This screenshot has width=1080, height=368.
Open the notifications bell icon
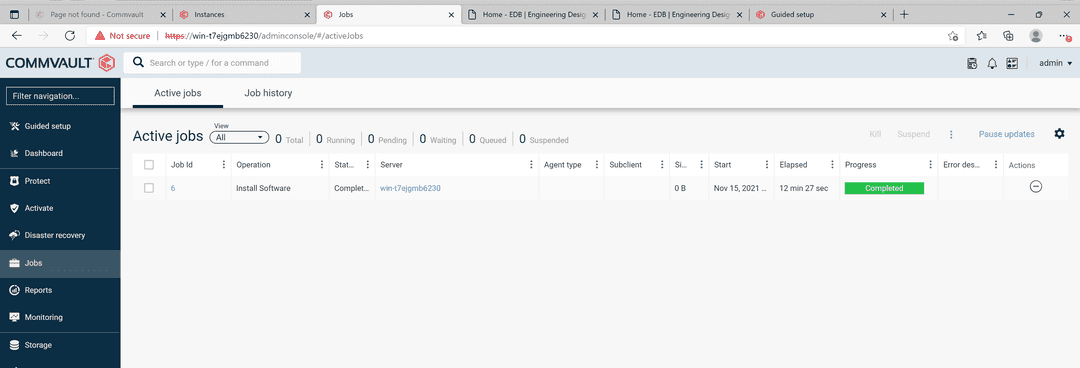pos(992,63)
